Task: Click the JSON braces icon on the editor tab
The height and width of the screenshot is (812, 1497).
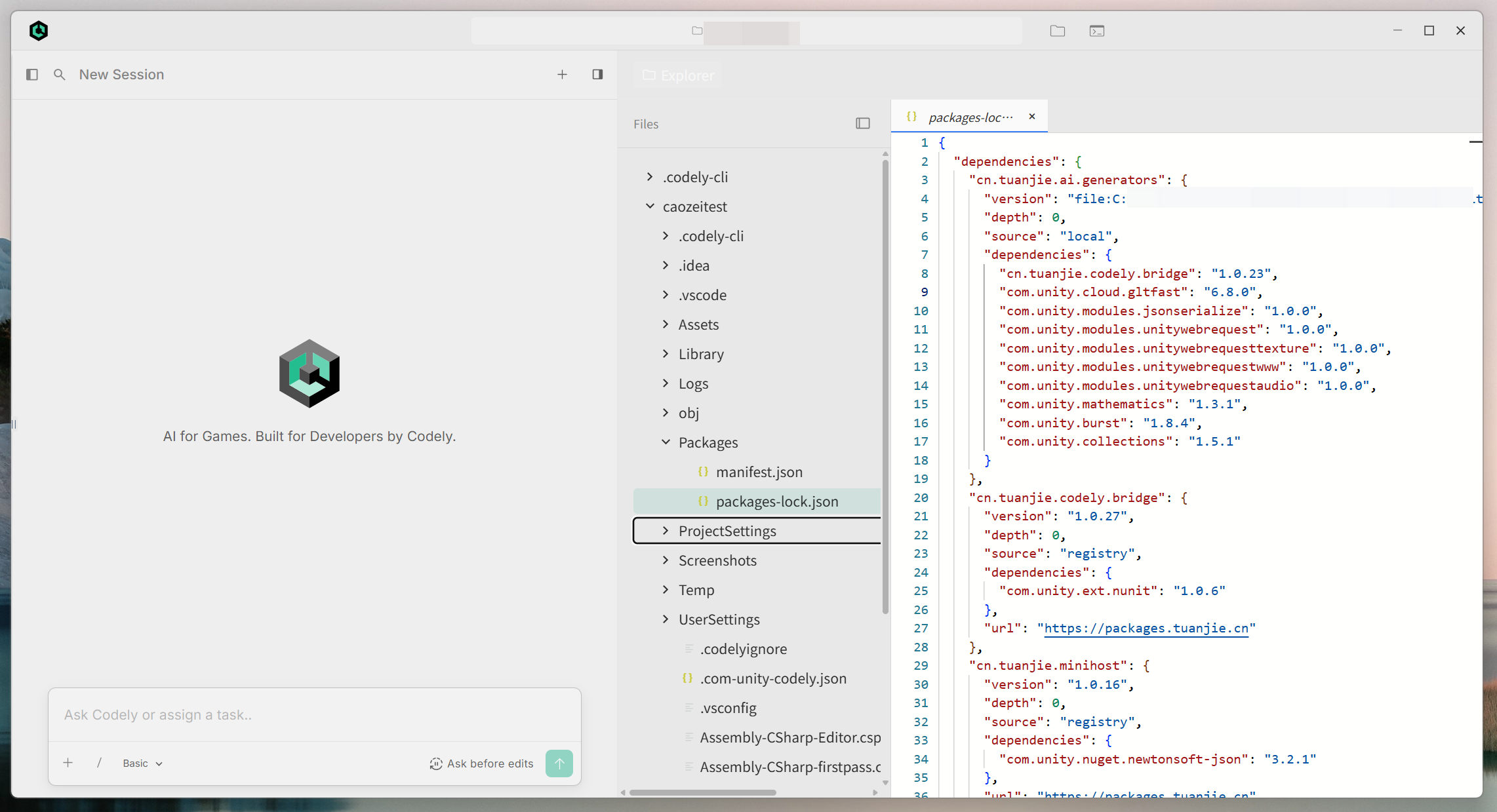Action: (911, 117)
